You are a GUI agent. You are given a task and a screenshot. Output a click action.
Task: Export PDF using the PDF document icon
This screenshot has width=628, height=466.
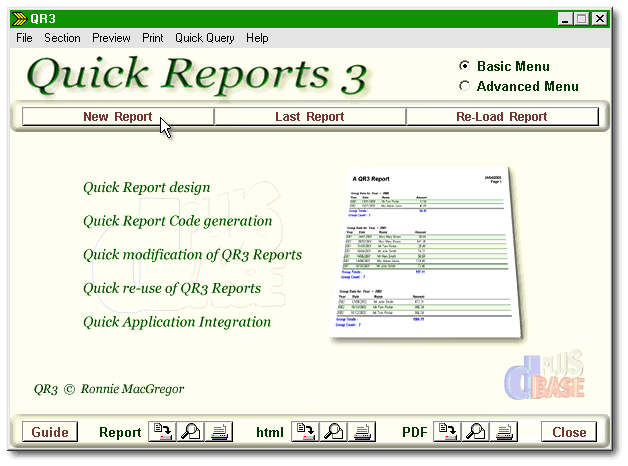447,432
